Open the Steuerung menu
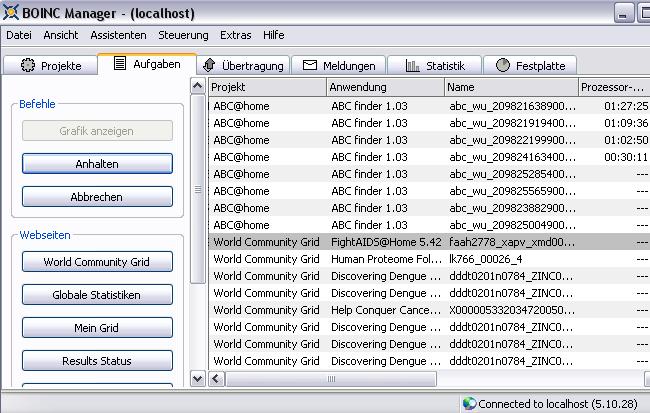 pos(183,35)
